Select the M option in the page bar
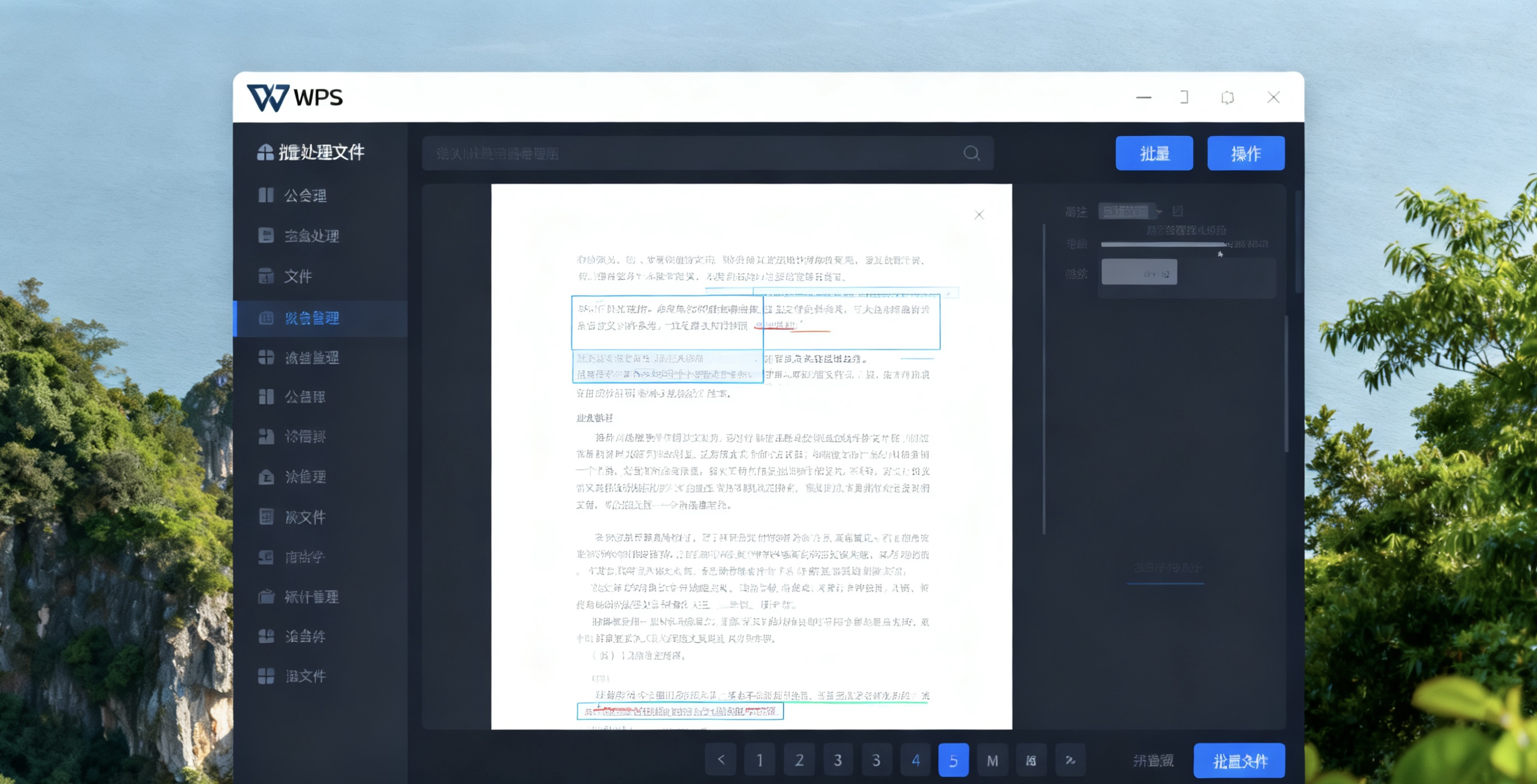This screenshot has width=1537, height=784. pyautogui.click(x=992, y=760)
